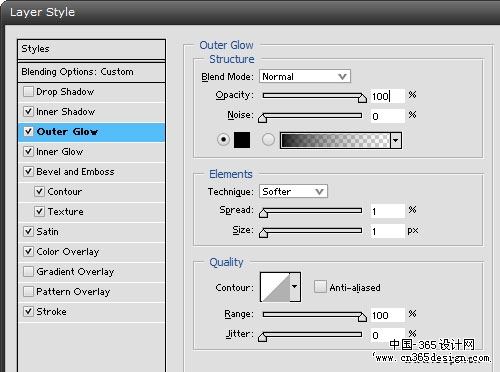Select the Stroke row label
500x372 pixels.
pyautogui.click(x=51, y=312)
